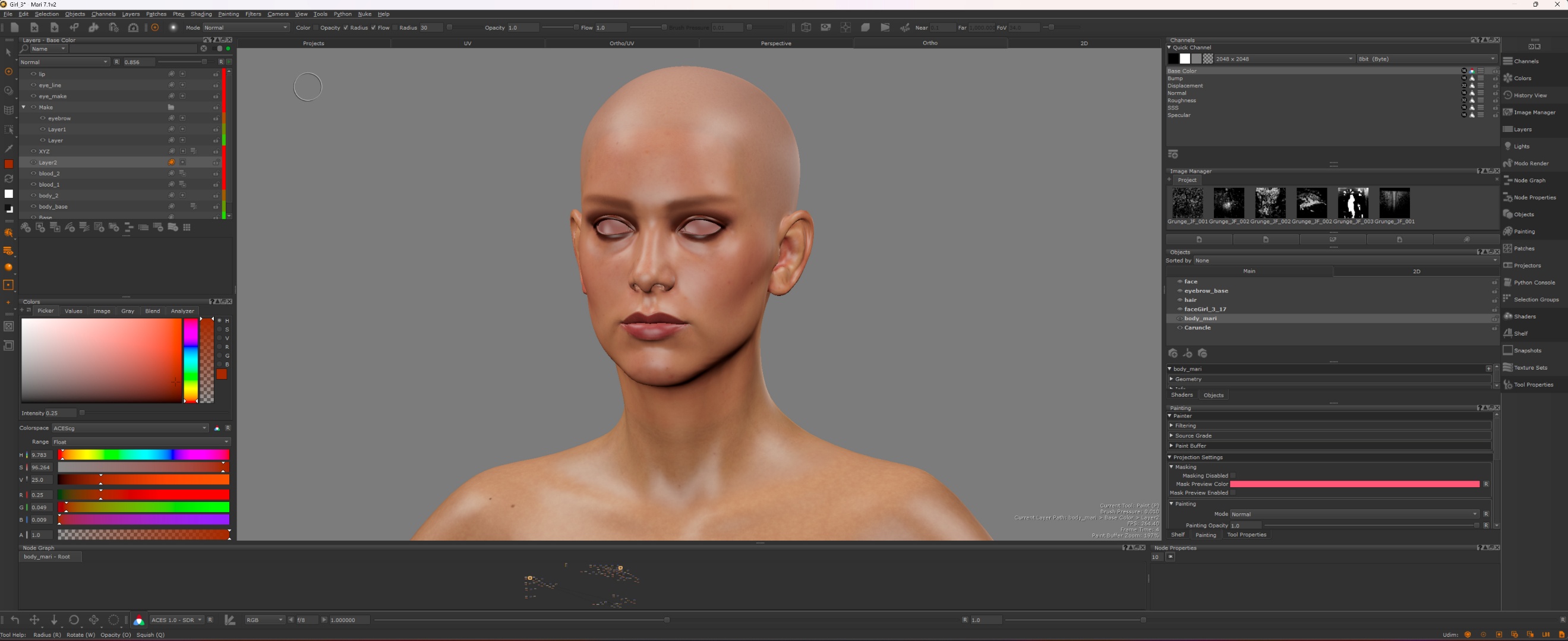
Task: Select the Roughness channel
Action: (x=1181, y=100)
